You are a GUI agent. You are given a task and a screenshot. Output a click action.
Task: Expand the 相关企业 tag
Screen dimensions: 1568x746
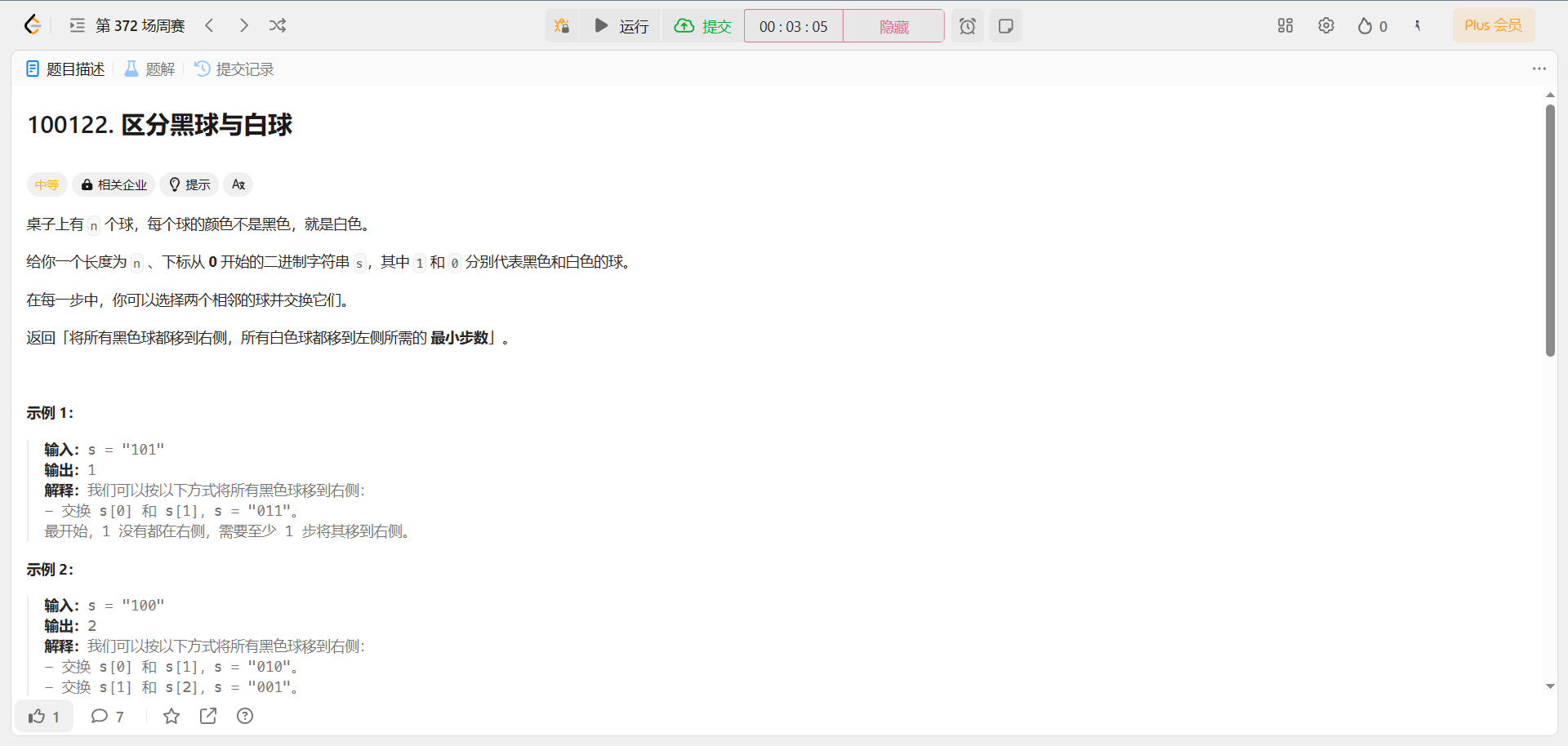[114, 184]
